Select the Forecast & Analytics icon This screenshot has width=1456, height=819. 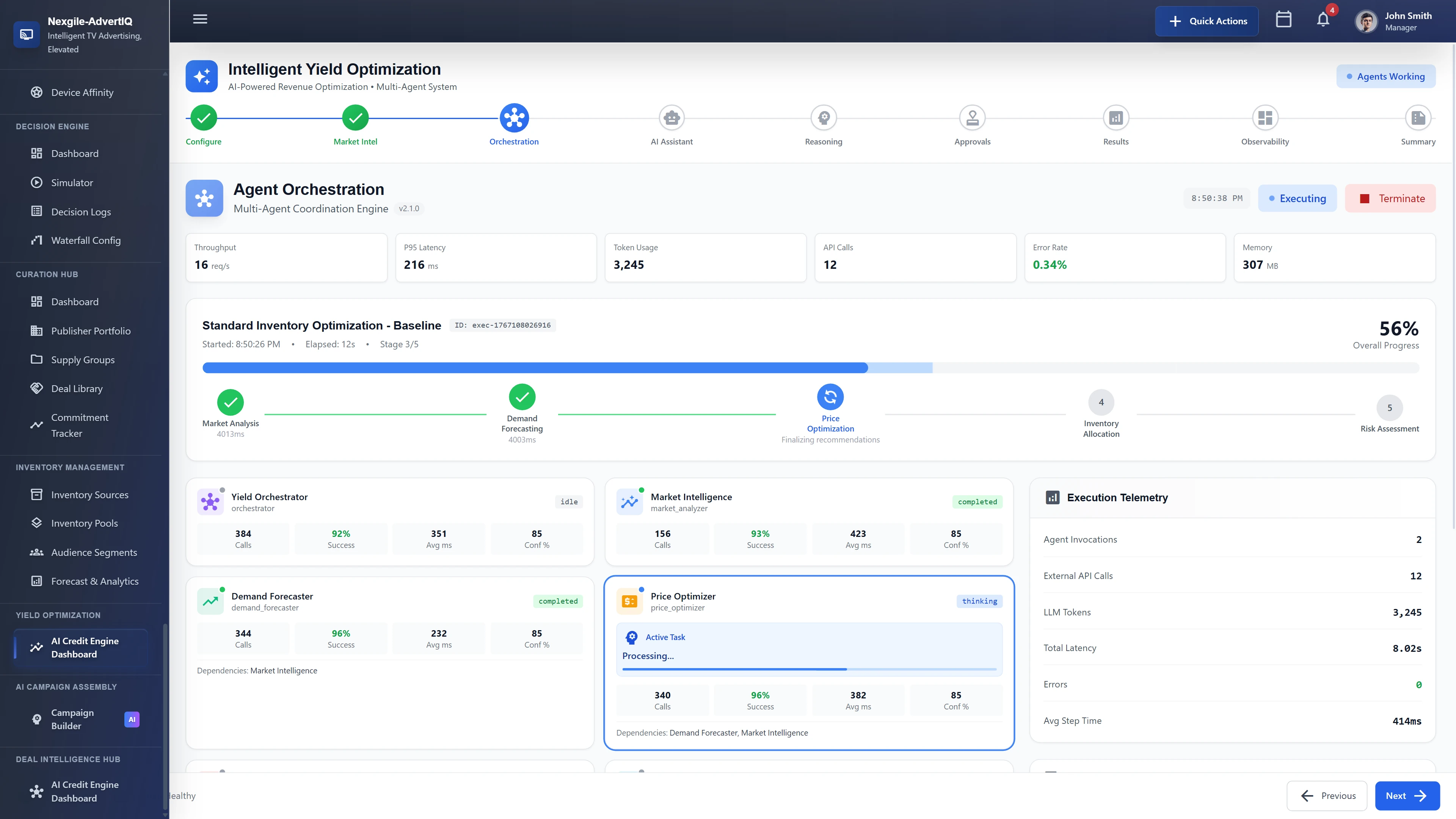pyautogui.click(x=37, y=581)
